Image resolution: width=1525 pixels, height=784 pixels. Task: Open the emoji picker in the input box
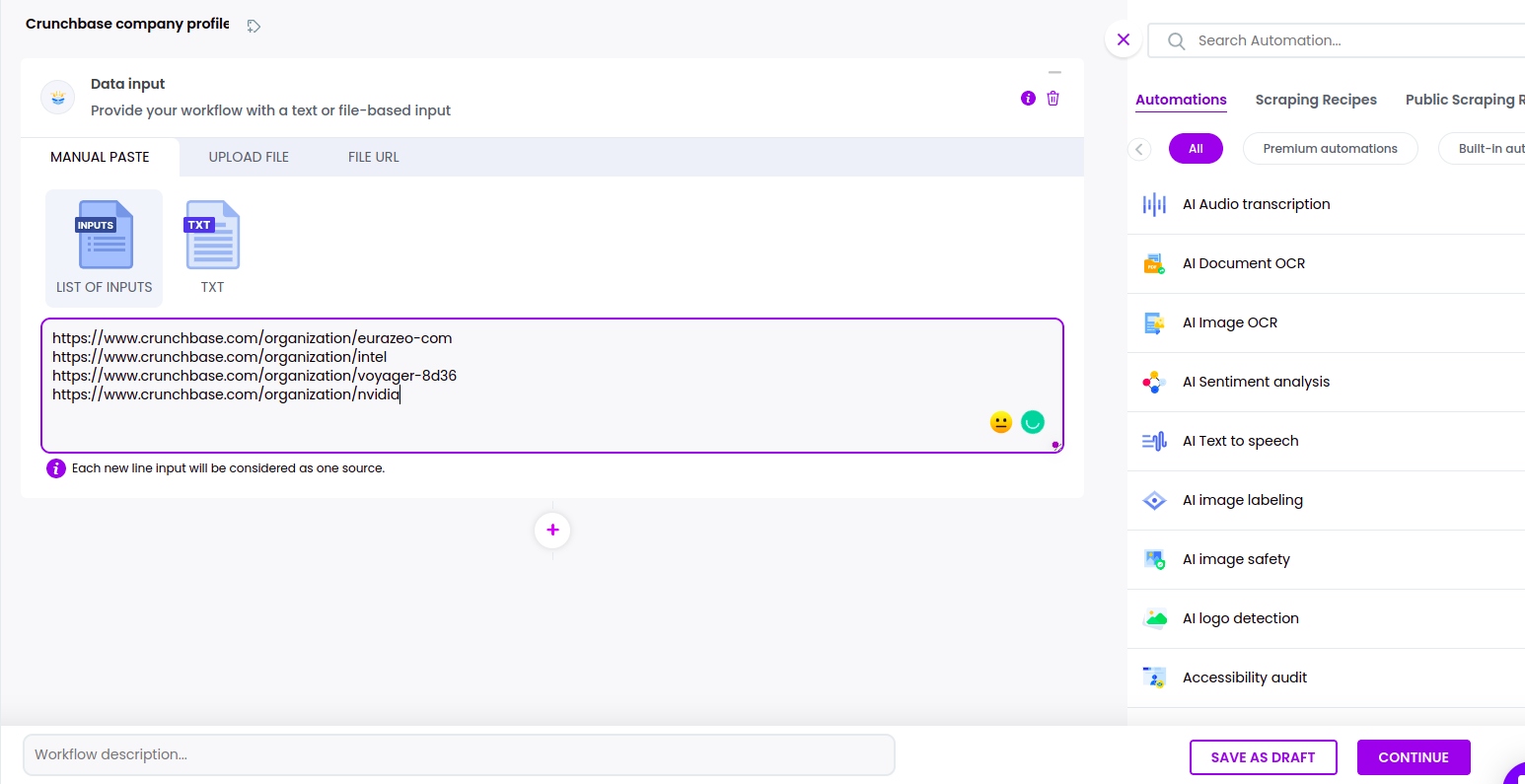(1000, 421)
